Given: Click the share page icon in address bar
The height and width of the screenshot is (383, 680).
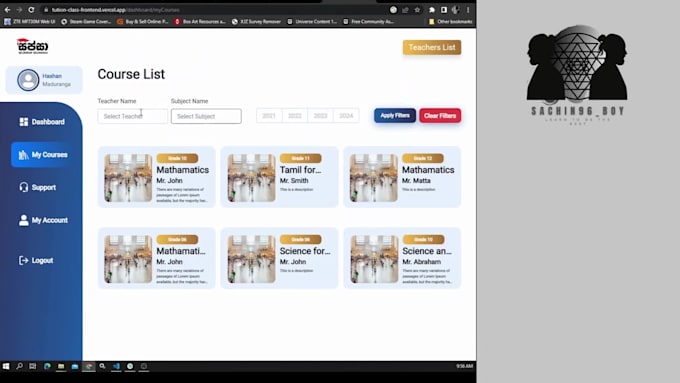Looking at the screenshot, I should coord(405,10).
